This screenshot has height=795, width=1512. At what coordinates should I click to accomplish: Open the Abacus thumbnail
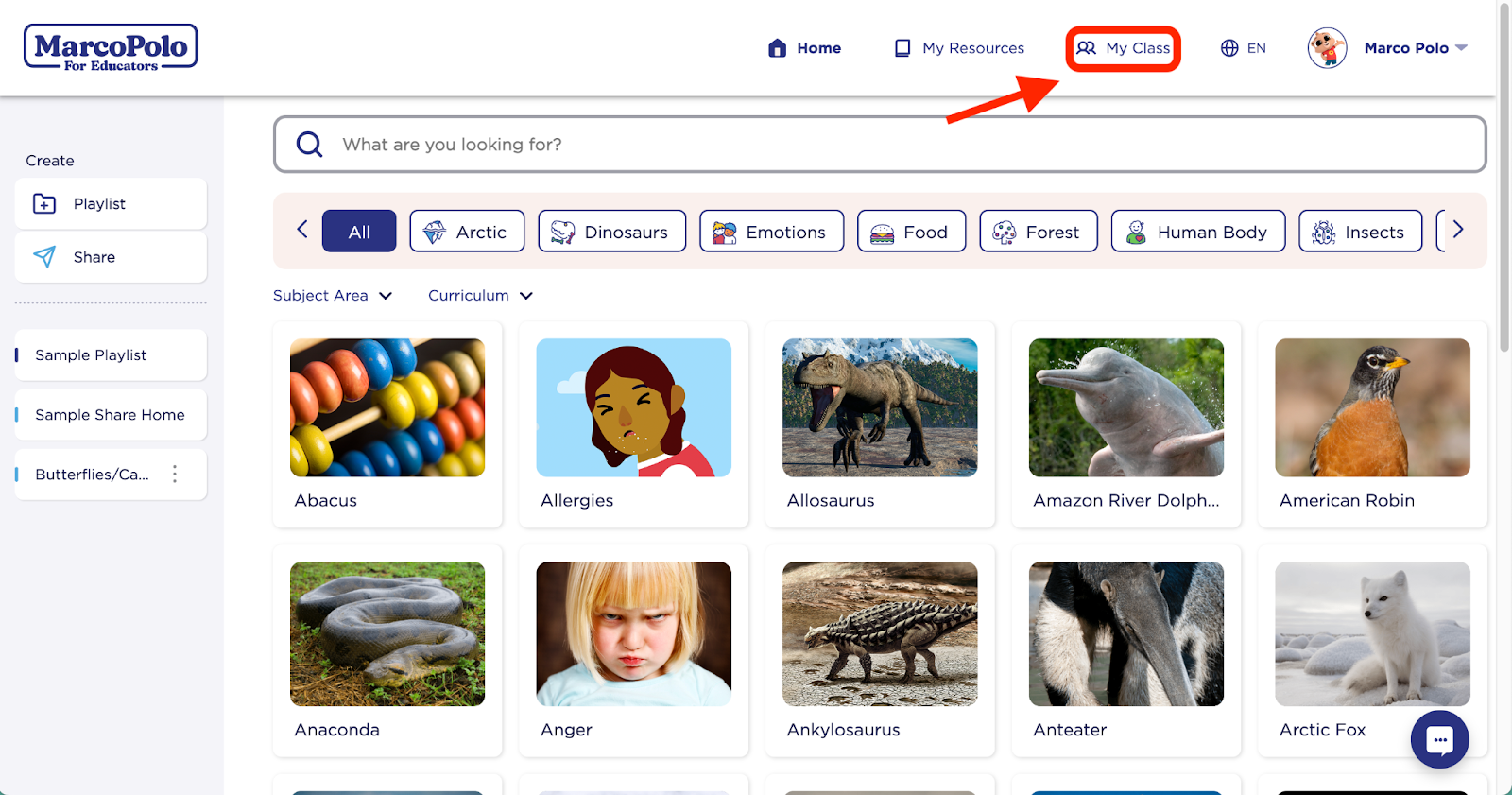[387, 407]
